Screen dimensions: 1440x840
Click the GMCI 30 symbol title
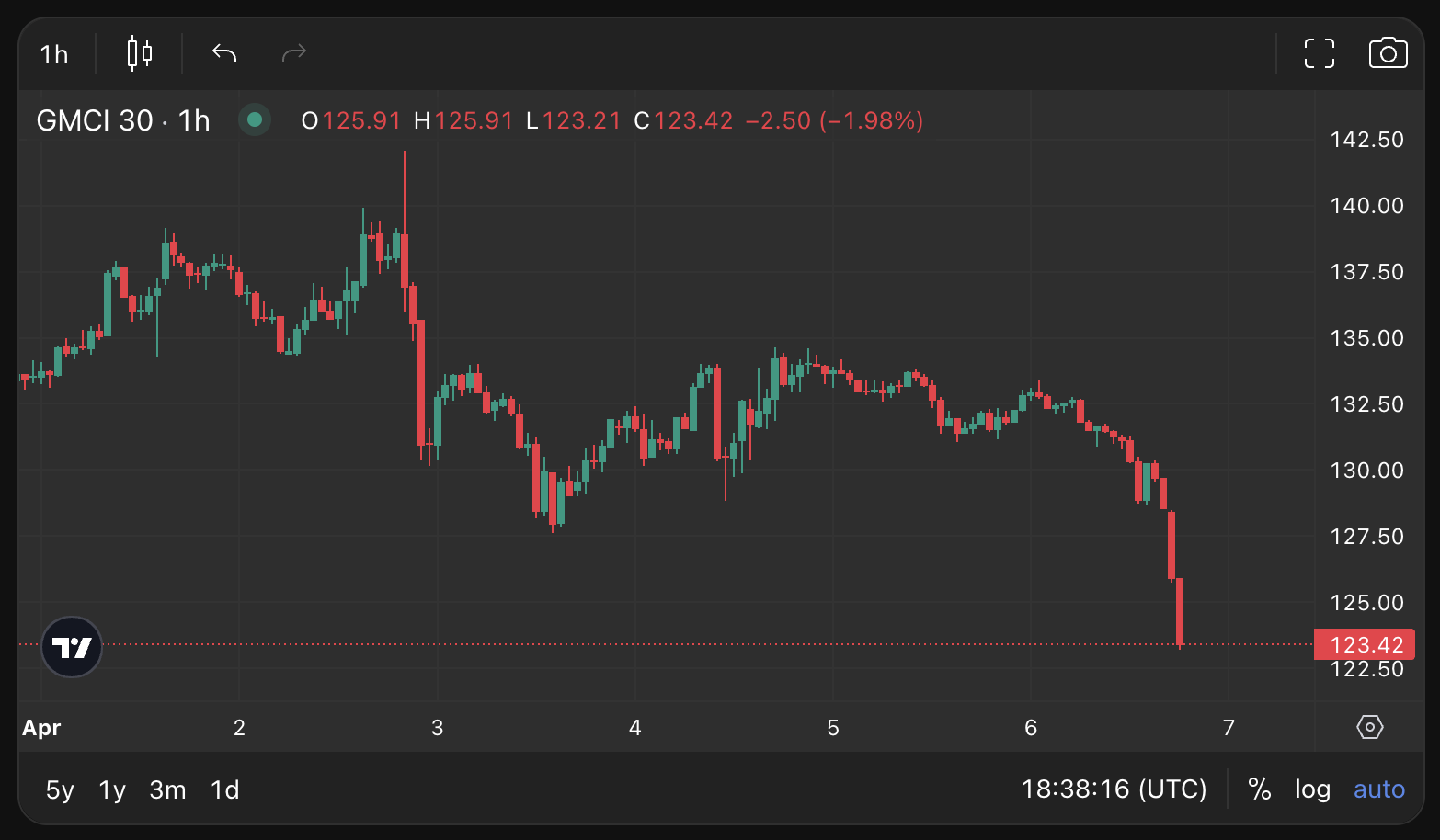click(x=123, y=120)
